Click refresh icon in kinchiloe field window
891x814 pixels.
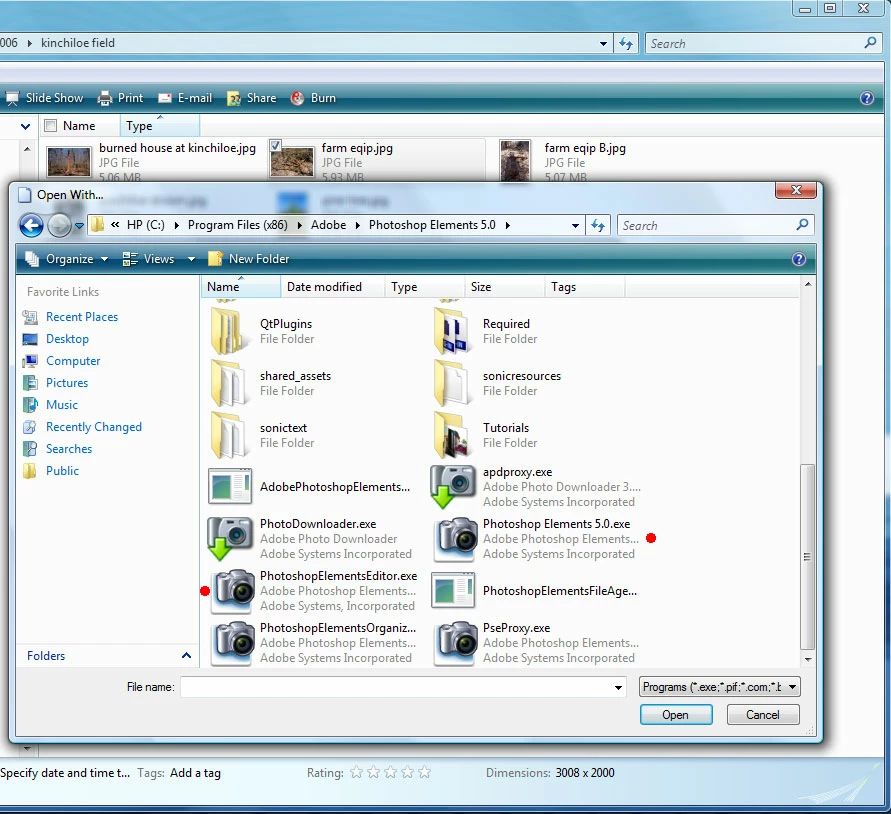626,44
